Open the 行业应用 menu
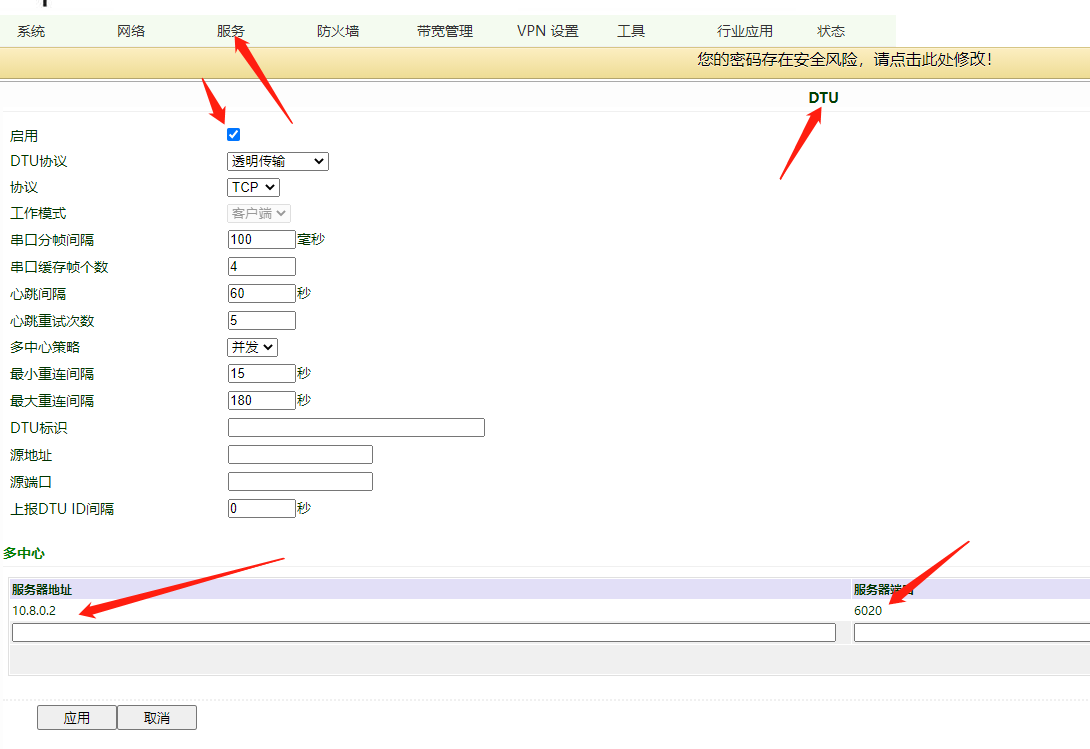1090x749 pixels. tap(744, 30)
